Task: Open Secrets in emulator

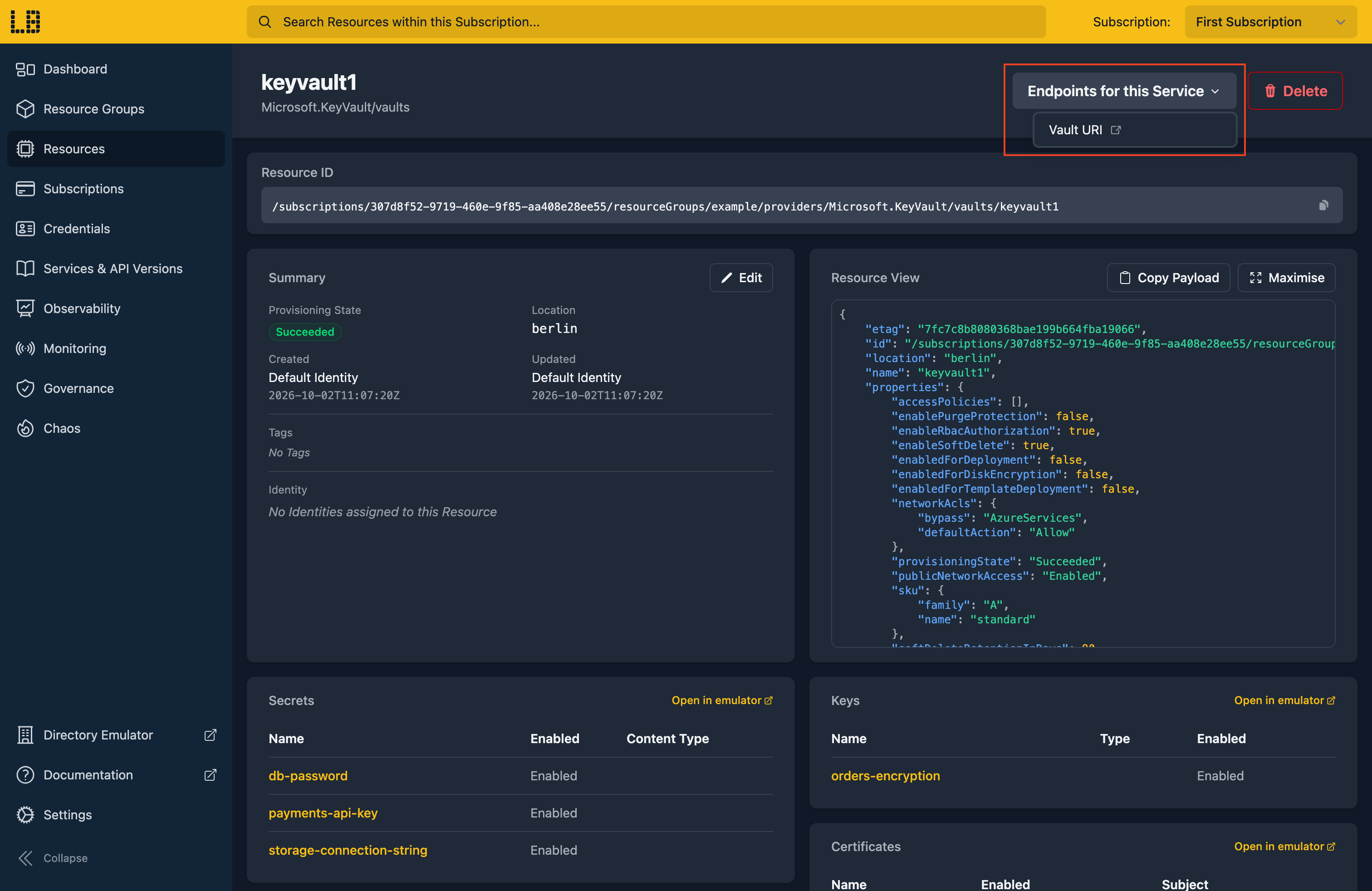Action: coord(722,700)
